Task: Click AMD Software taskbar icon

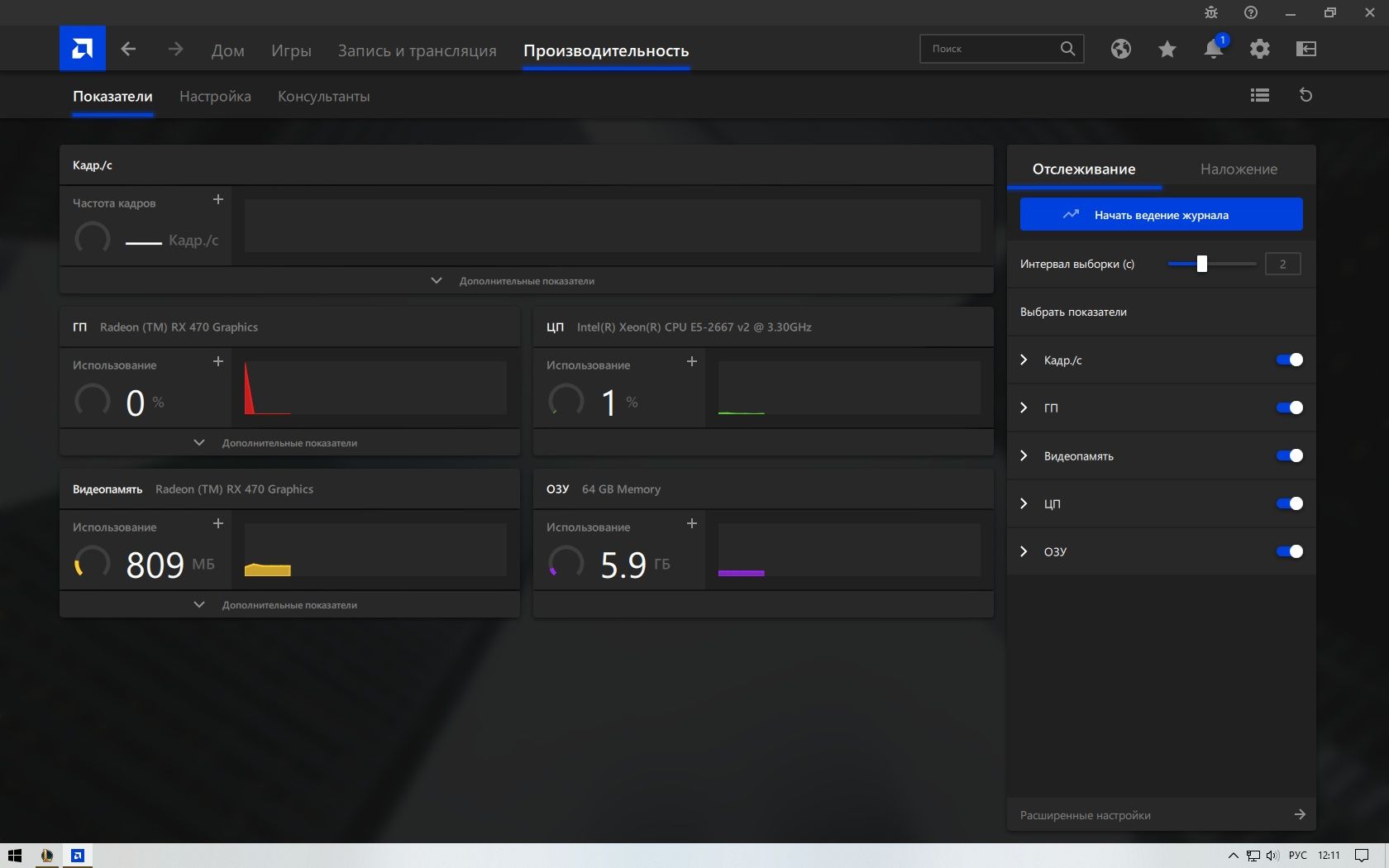Action: [78, 856]
